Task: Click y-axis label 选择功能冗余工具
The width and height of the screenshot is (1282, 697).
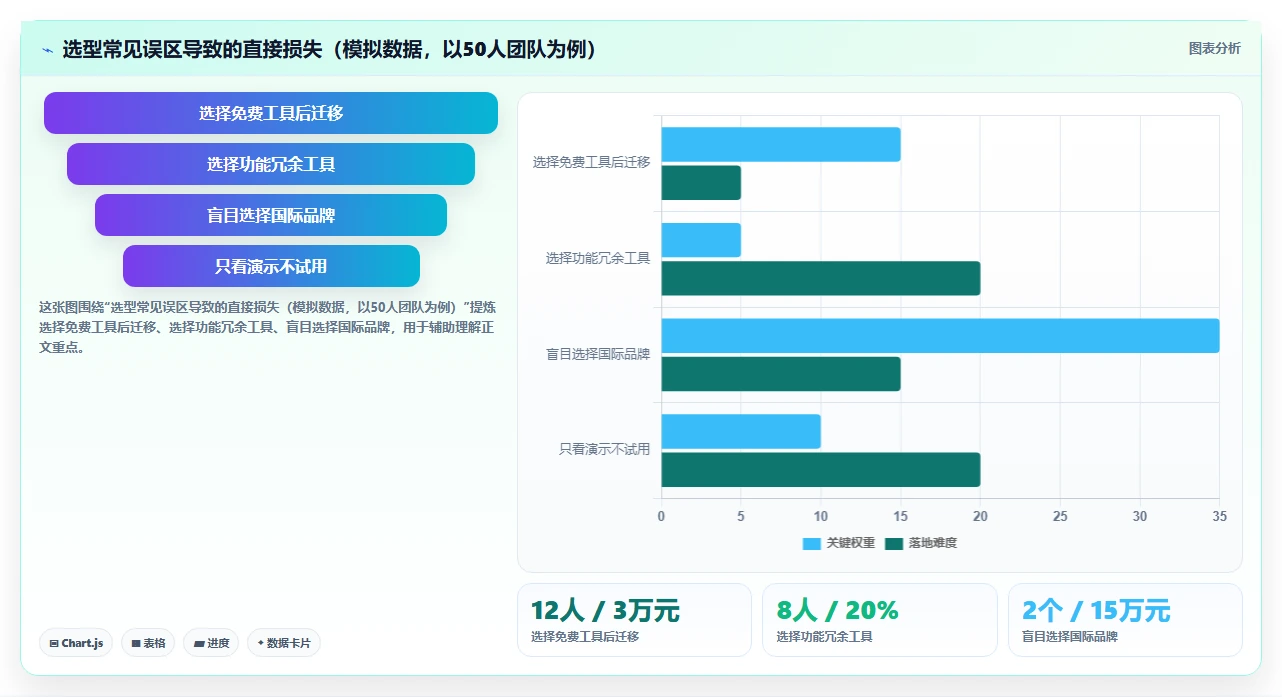Action: pos(598,258)
